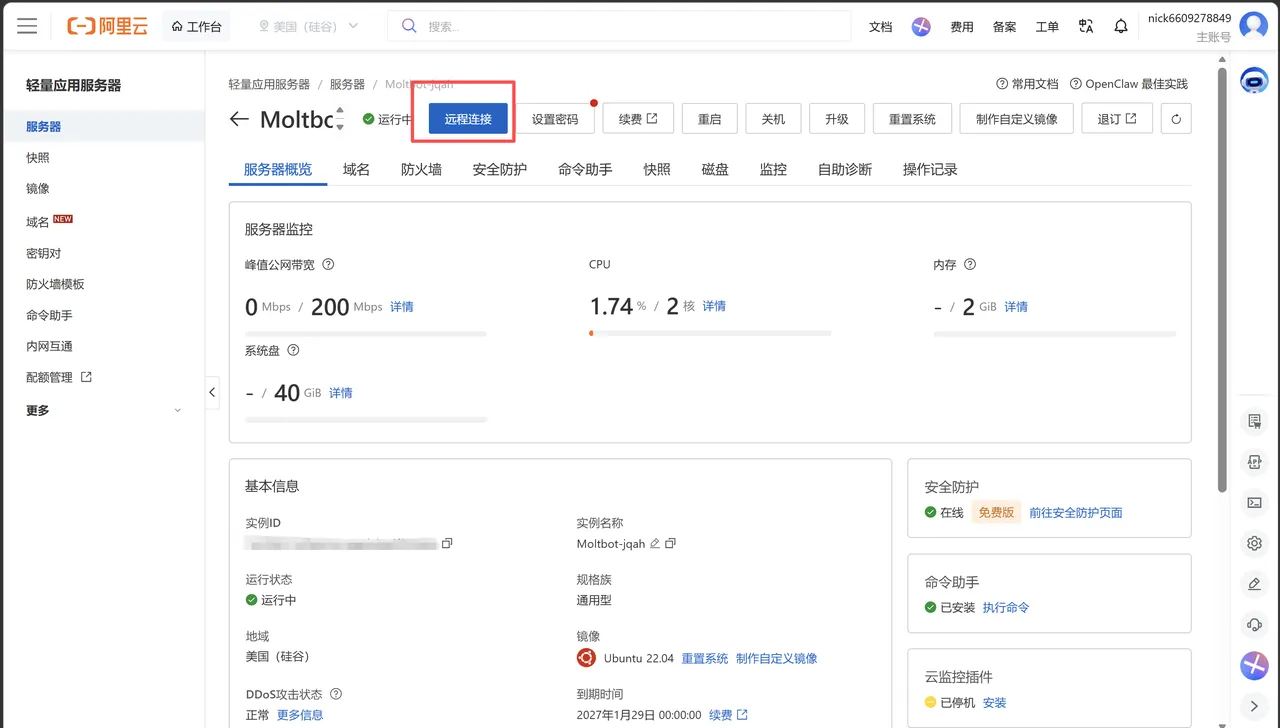Contact support via the headset icon
The width and height of the screenshot is (1280, 728).
click(1254, 625)
